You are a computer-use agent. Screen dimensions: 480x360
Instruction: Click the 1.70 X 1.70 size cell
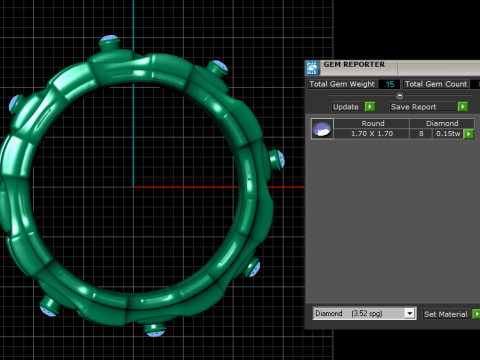point(372,134)
